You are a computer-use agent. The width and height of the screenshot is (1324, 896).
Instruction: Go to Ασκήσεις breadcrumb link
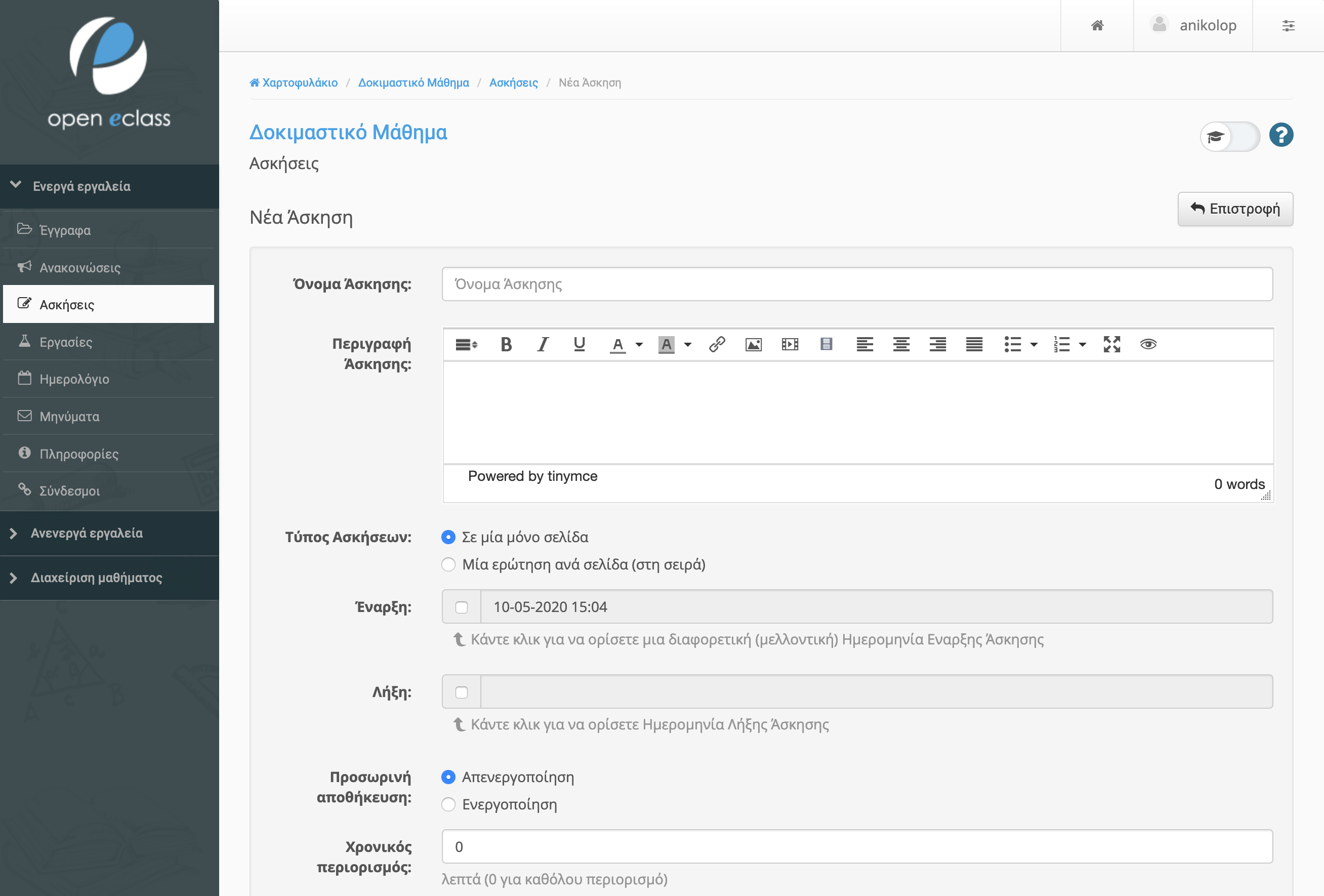tap(513, 83)
